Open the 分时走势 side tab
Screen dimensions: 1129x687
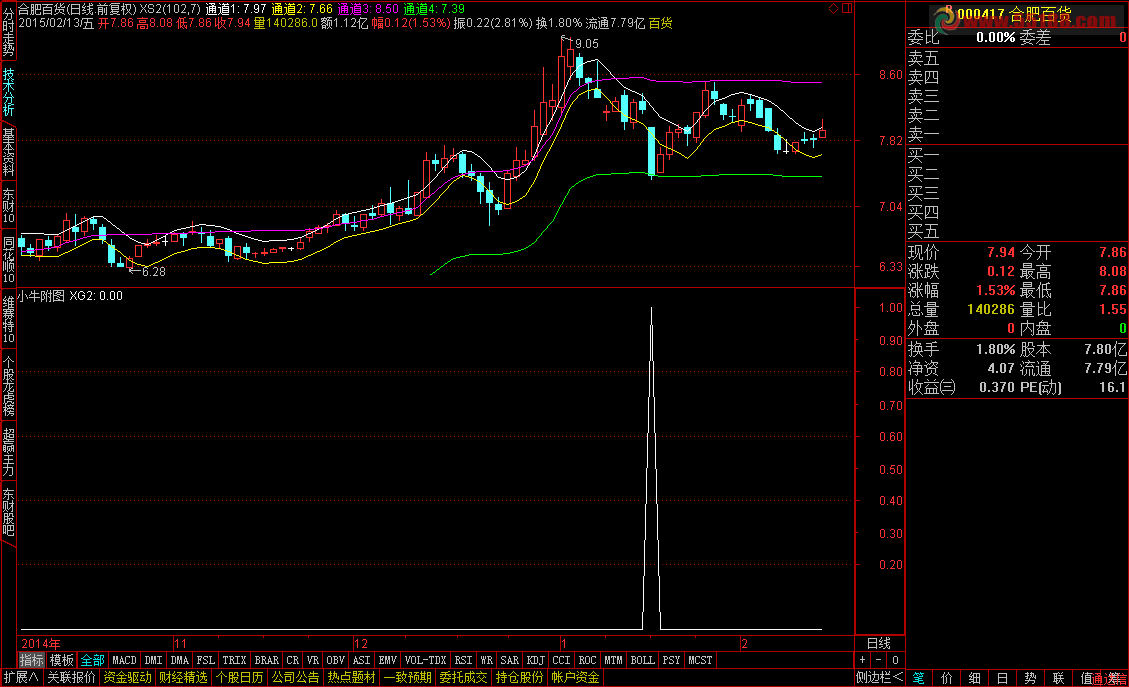8,32
